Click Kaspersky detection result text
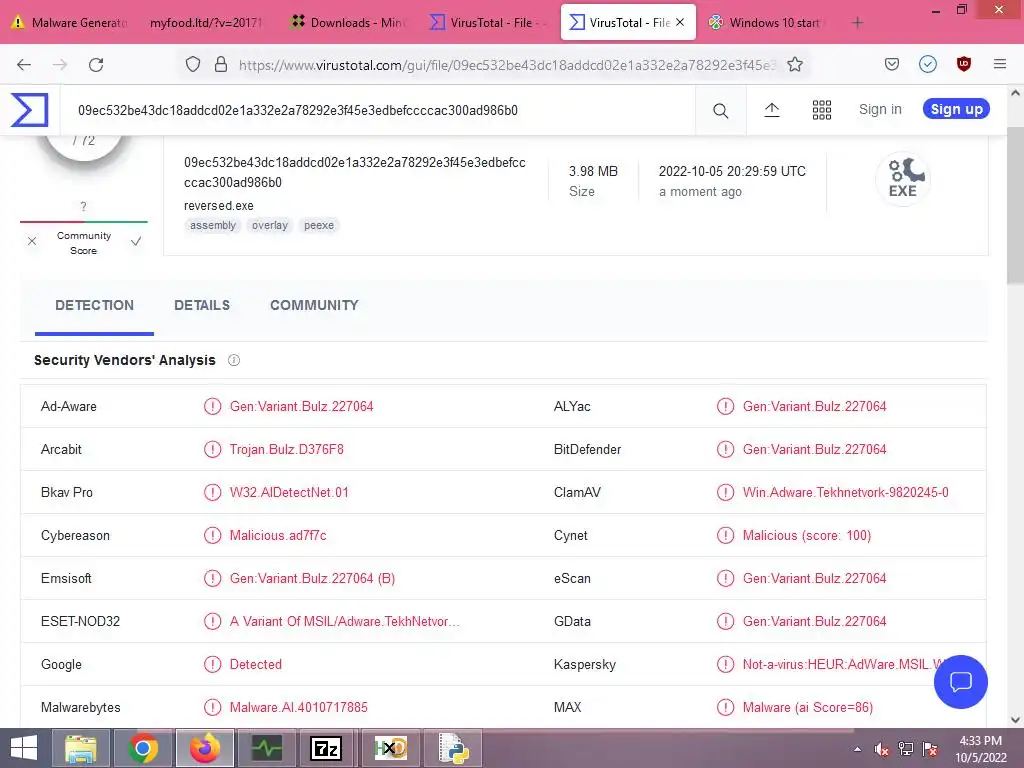 coord(842,664)
